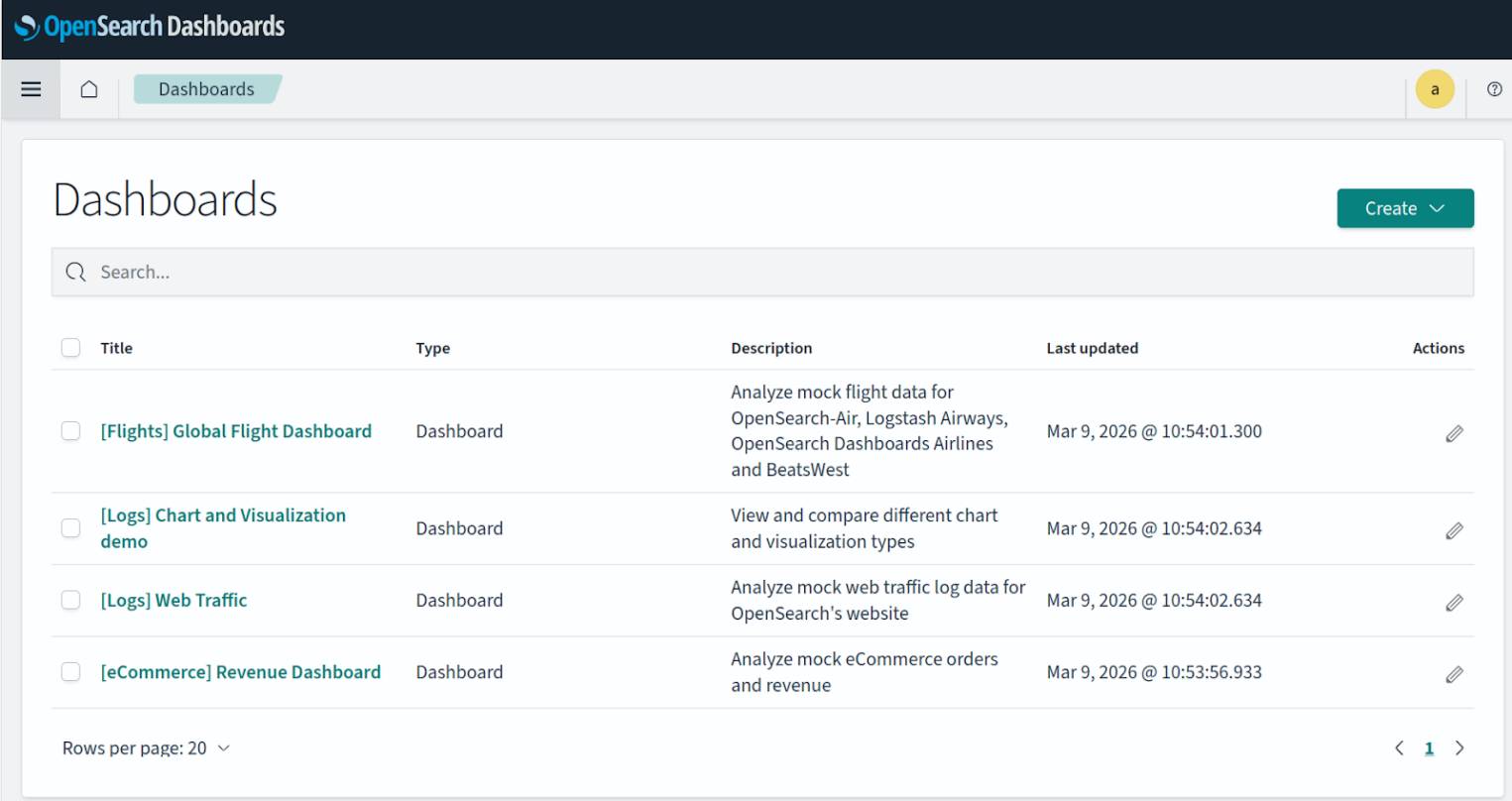The width and height of the screenshot is (1512, 801).
Task: Expand the Create dropdown button
Action: tap(1404, 208)
